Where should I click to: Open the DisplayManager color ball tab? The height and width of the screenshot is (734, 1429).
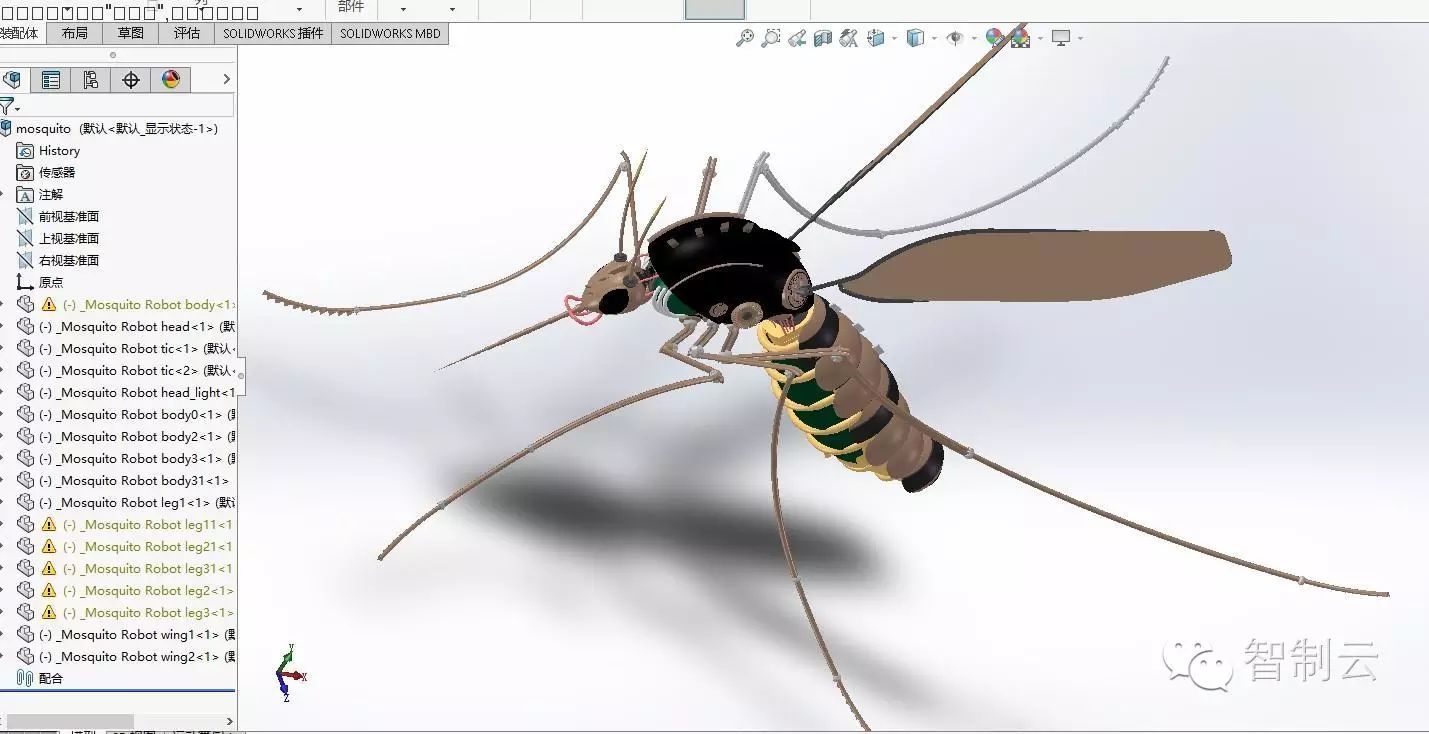[x=171, y=80]
